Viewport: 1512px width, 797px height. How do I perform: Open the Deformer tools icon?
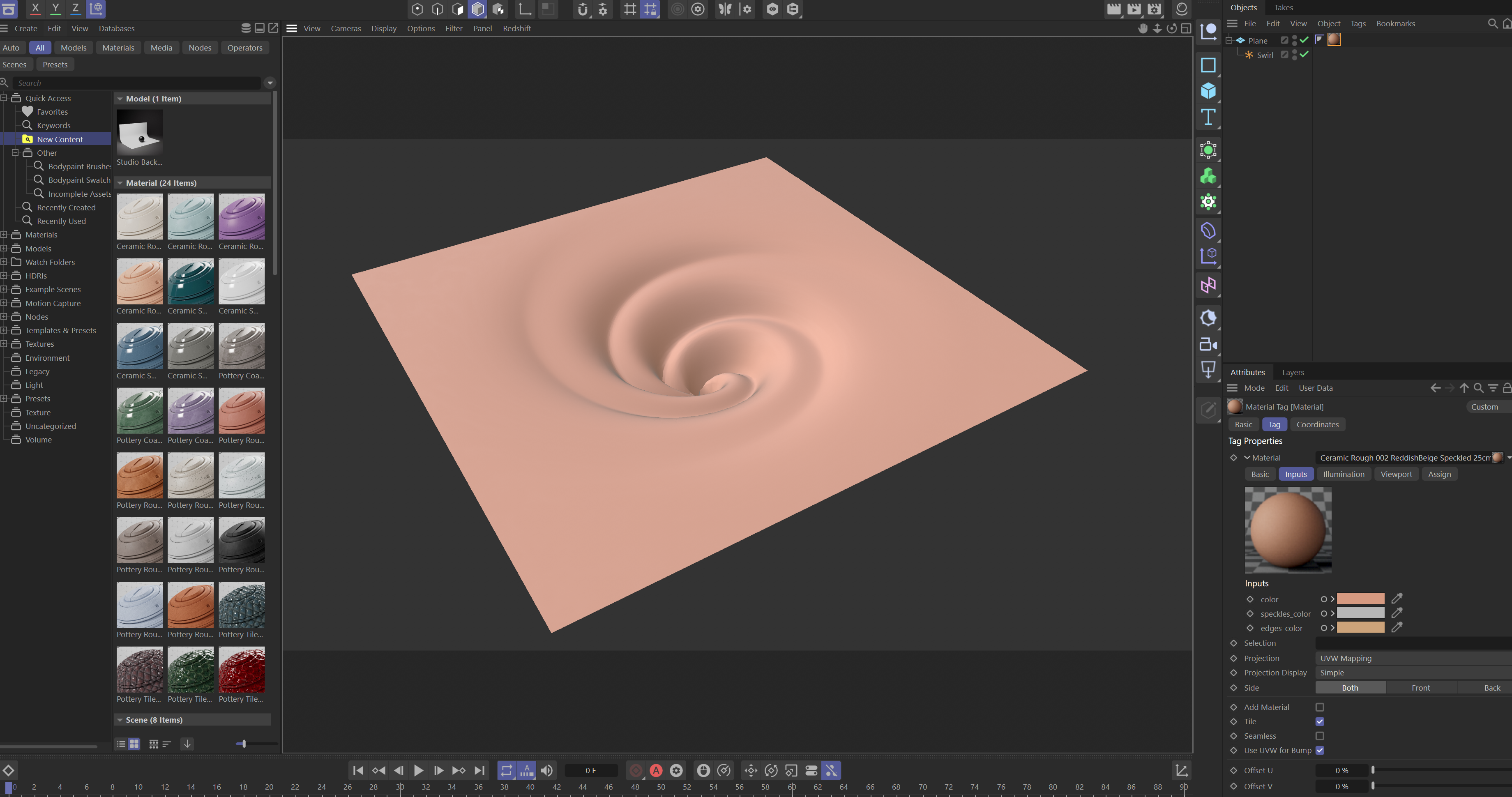tap(1208, 230)
